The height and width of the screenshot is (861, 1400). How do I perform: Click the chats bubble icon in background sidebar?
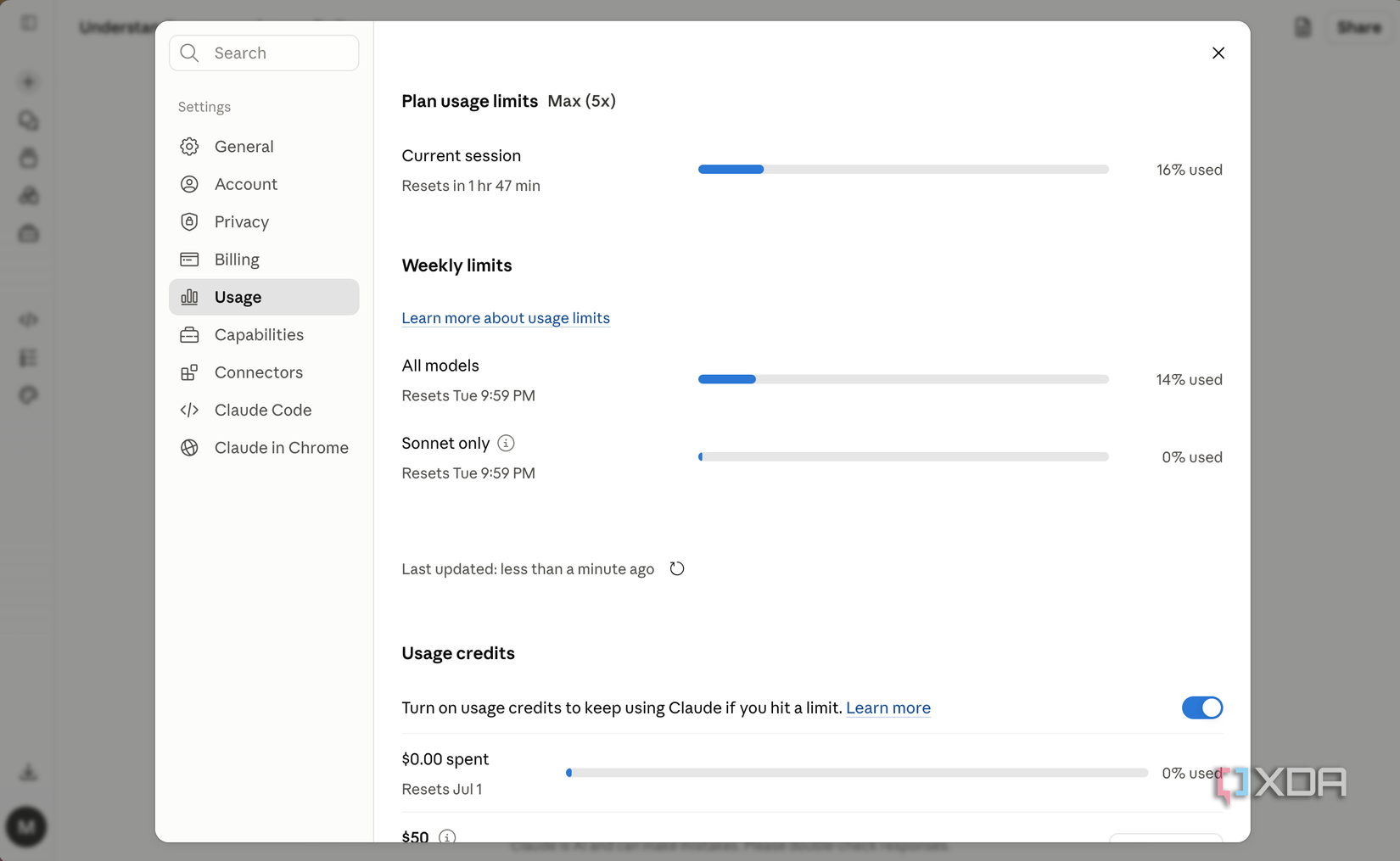pyautogui.click(x=28, y=120)
